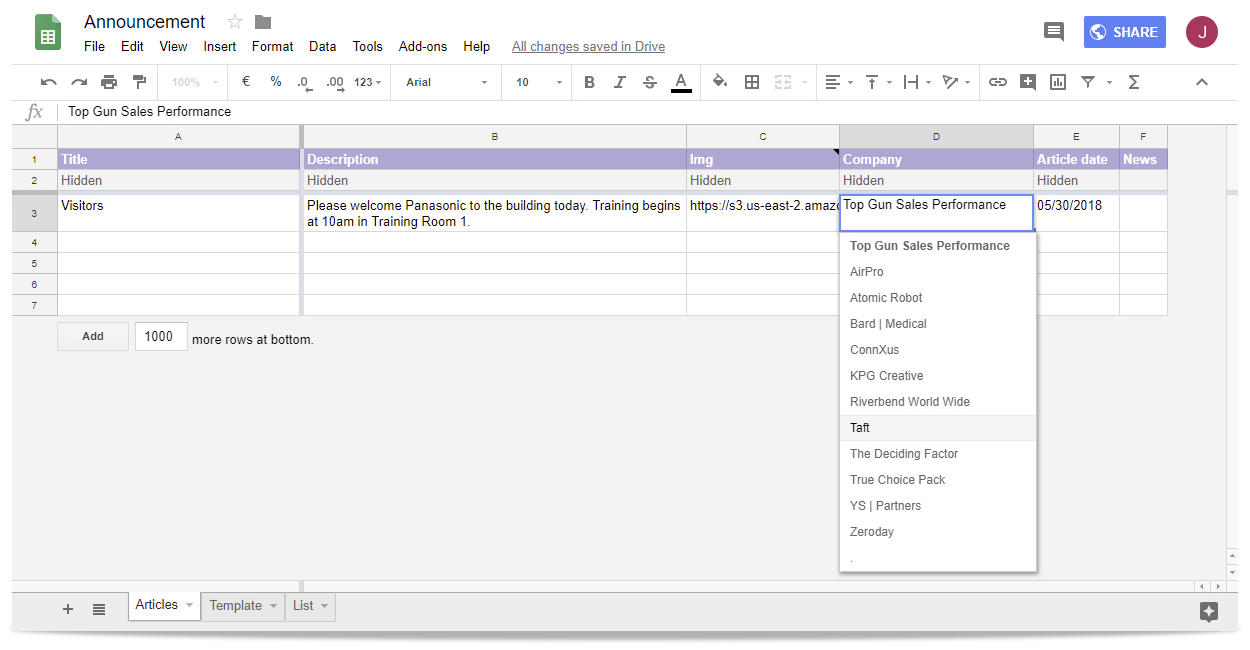
Task: Expand the filter views dropdown arrow
Action: [1109, 82]
